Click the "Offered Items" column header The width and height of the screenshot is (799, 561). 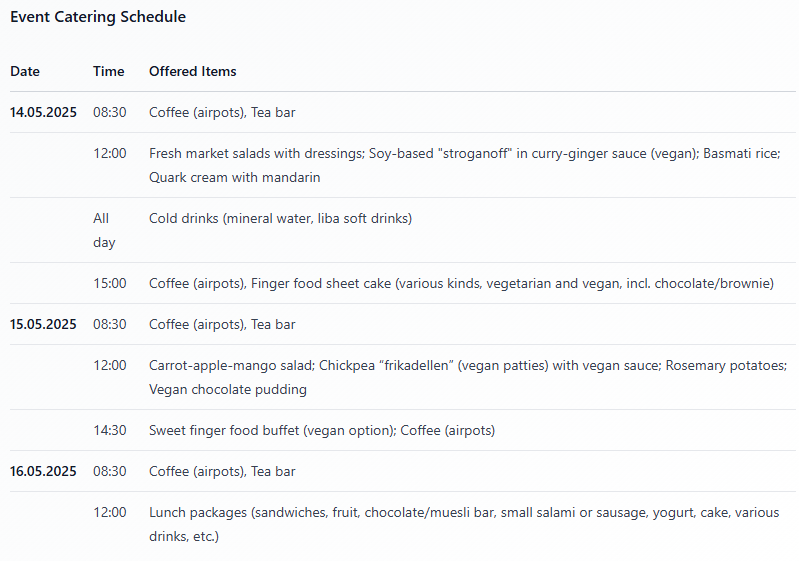pos(193,71)
